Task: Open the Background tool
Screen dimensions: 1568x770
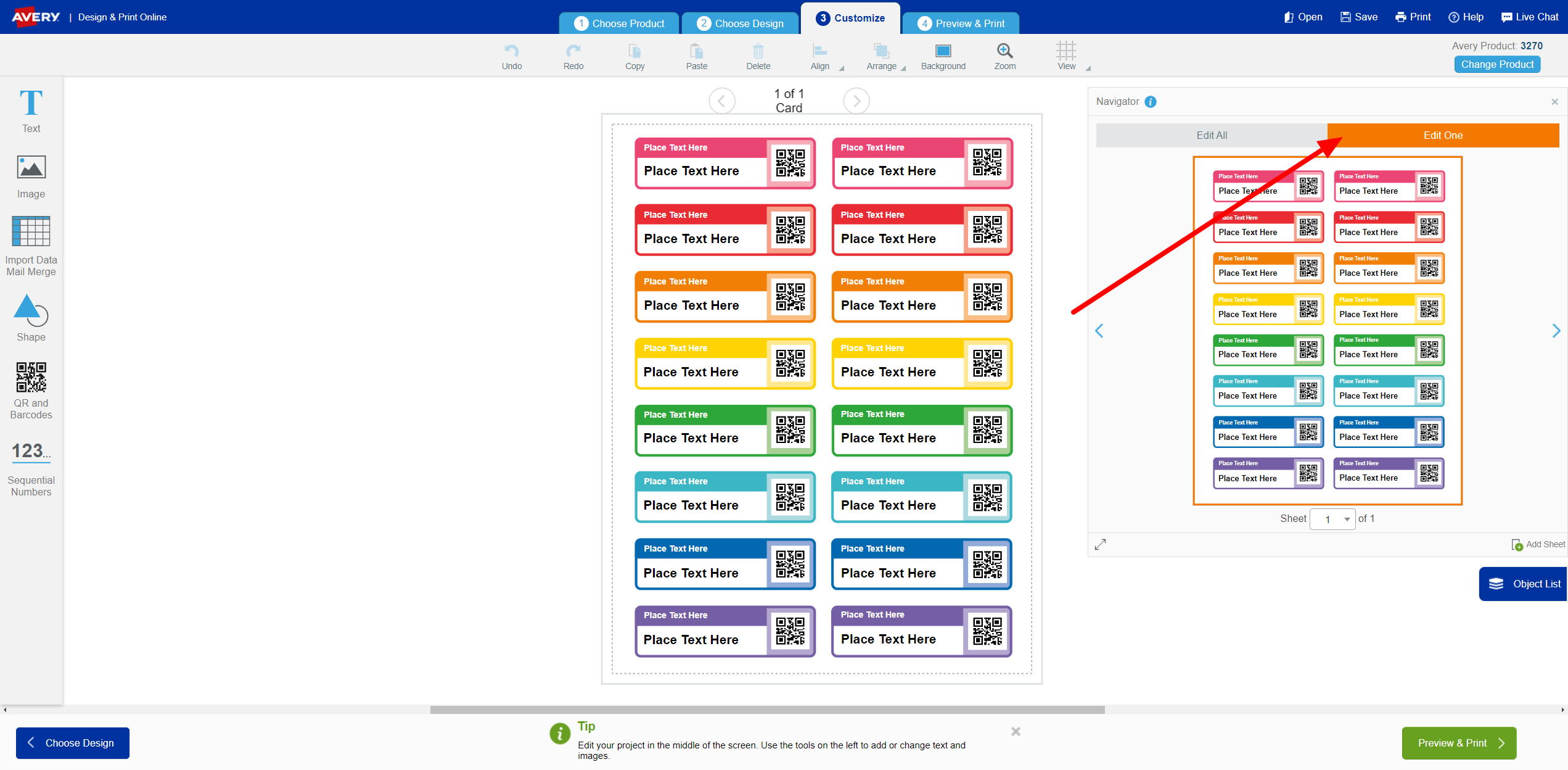Action: 943,57
